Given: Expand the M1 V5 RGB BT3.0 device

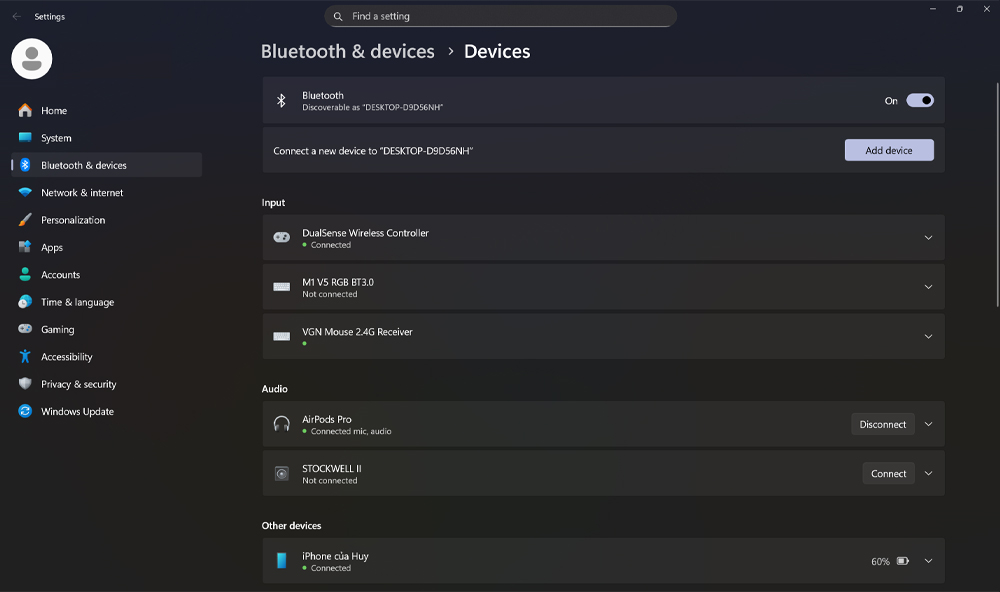Looking at the screenshot, I should point(928,286).
